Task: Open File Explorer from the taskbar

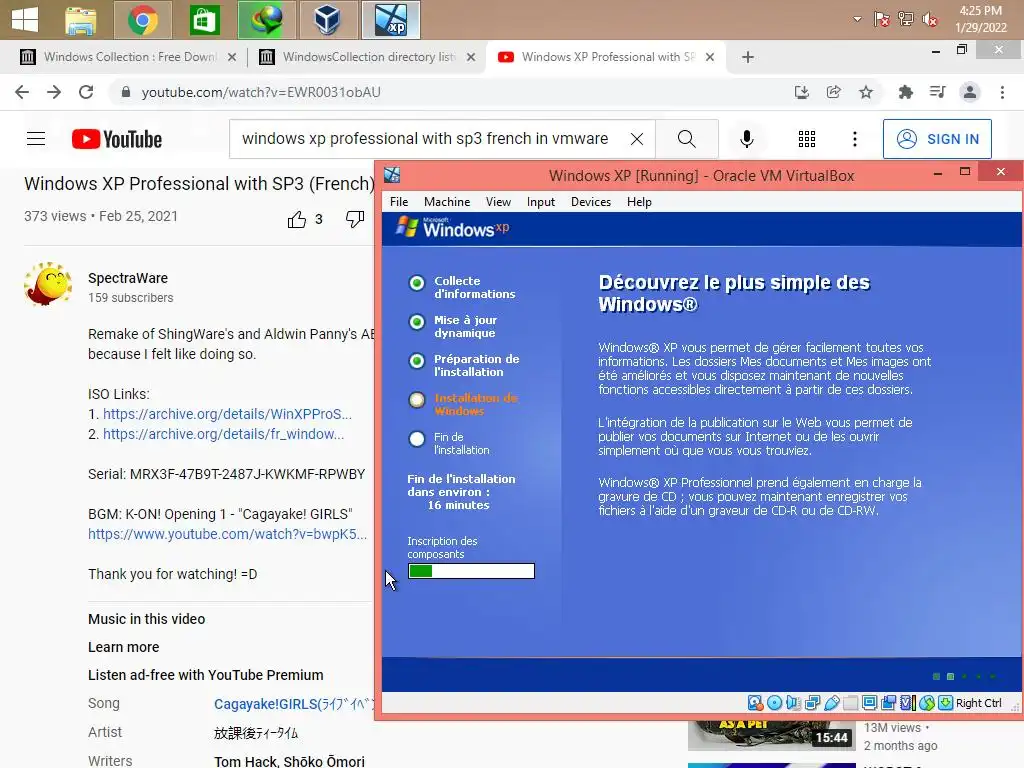Action: pos(81,20)
